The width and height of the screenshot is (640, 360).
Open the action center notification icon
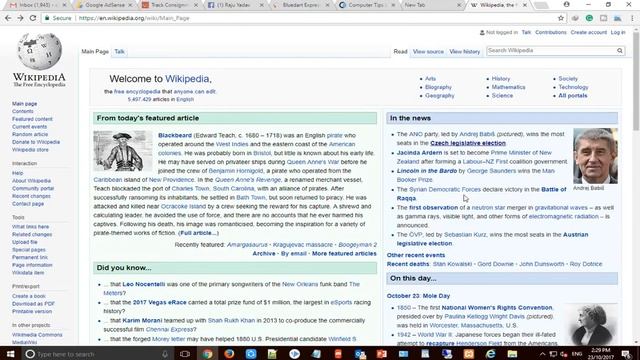point(627,354)
